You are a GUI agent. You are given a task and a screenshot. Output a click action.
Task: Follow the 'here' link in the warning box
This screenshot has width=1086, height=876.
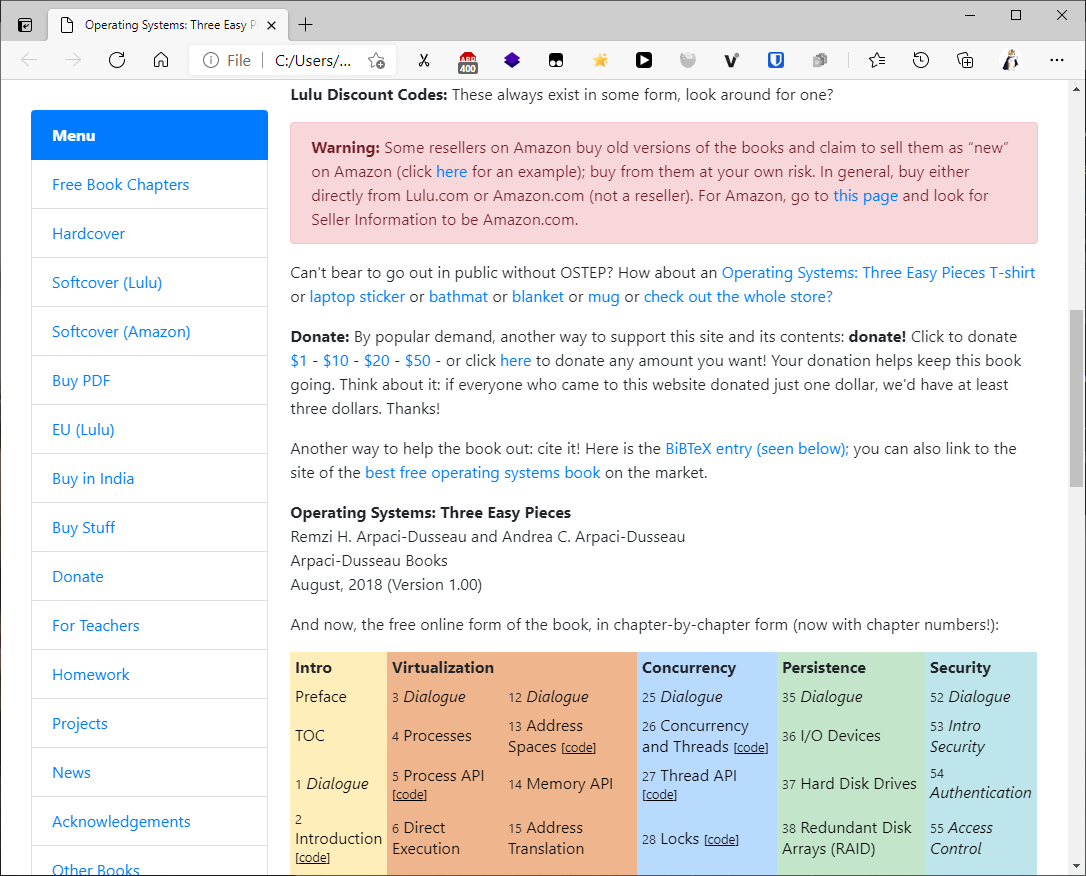pyautogui.click(x=452, y=172)
